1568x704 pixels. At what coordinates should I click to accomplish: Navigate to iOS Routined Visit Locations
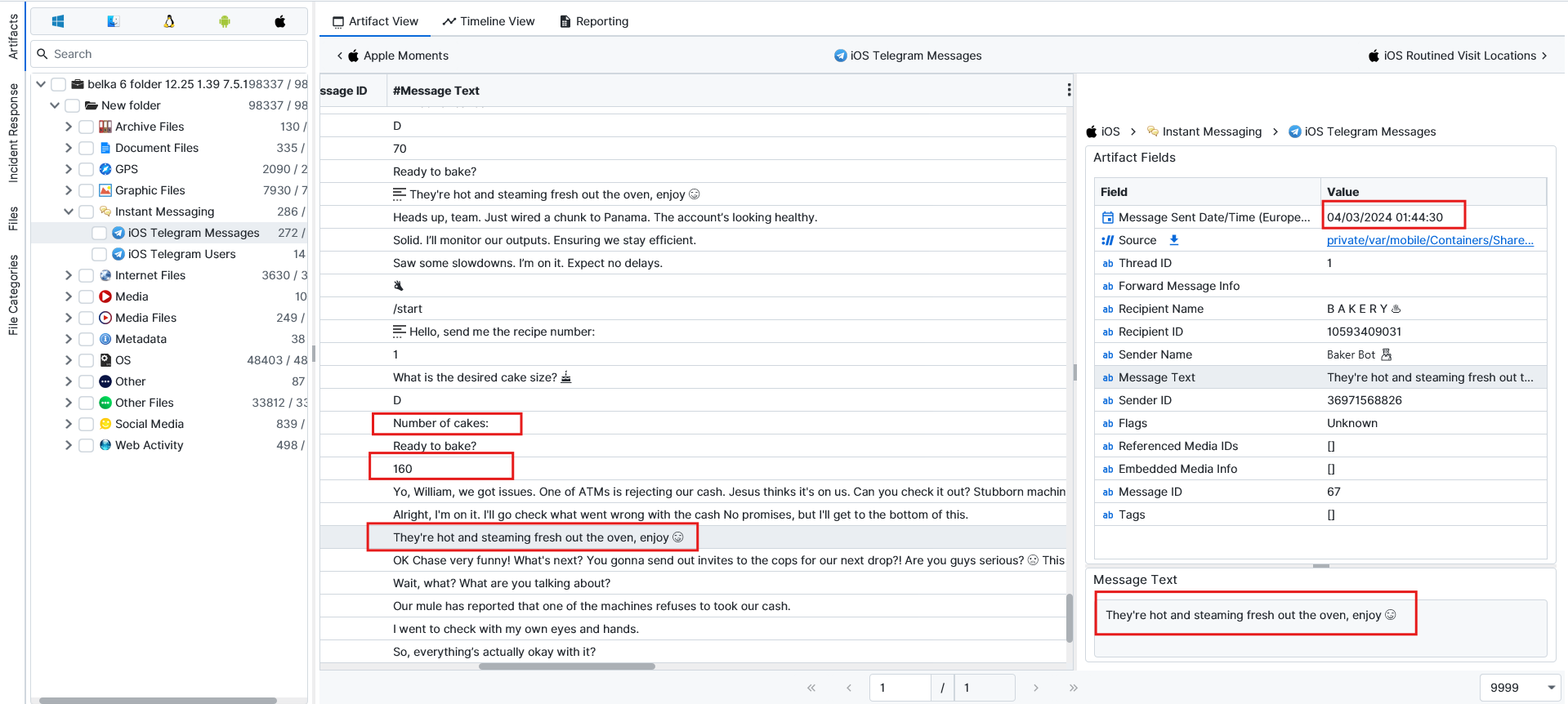[x=1459, y=56]
